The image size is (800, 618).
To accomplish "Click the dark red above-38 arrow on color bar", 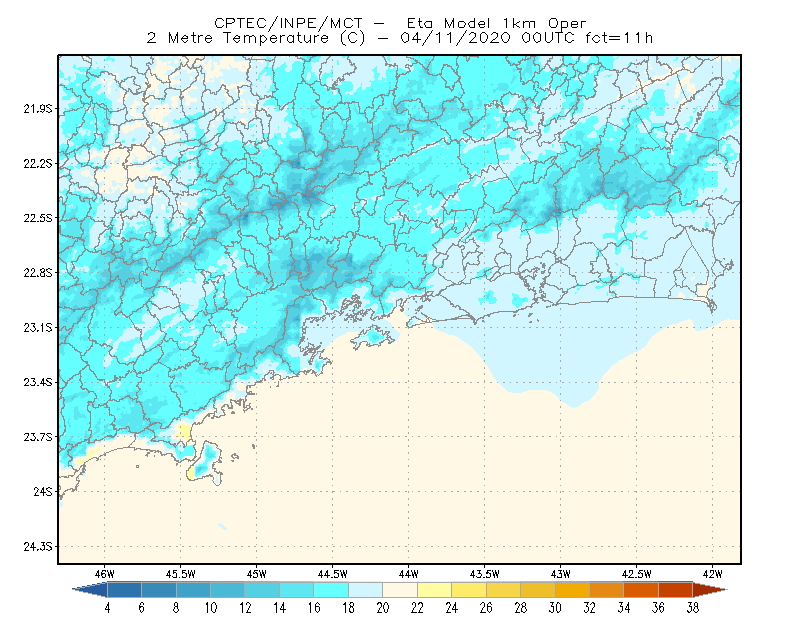I will coord(709,590).
